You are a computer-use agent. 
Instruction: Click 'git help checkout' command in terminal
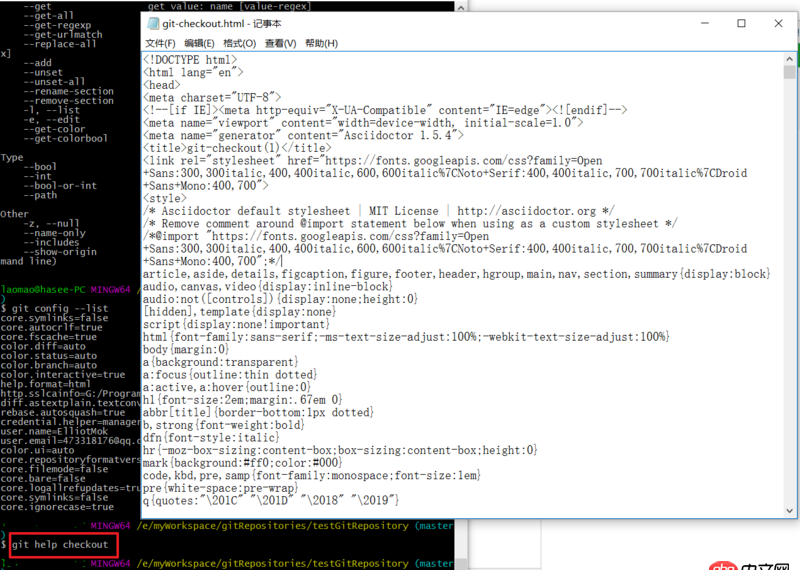click(x=60, y=544)
